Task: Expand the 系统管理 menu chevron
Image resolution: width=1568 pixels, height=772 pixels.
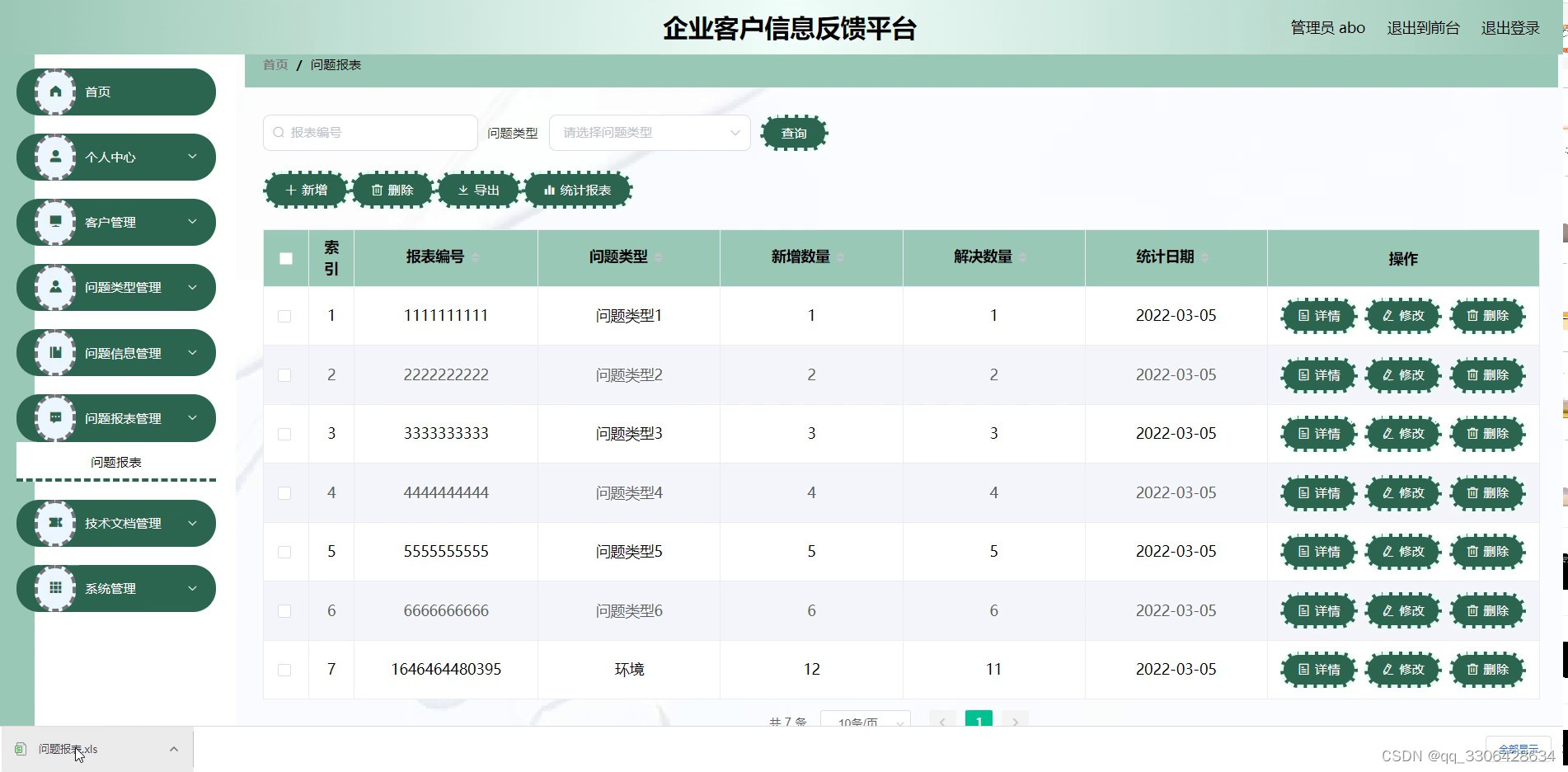Action: 192,588
